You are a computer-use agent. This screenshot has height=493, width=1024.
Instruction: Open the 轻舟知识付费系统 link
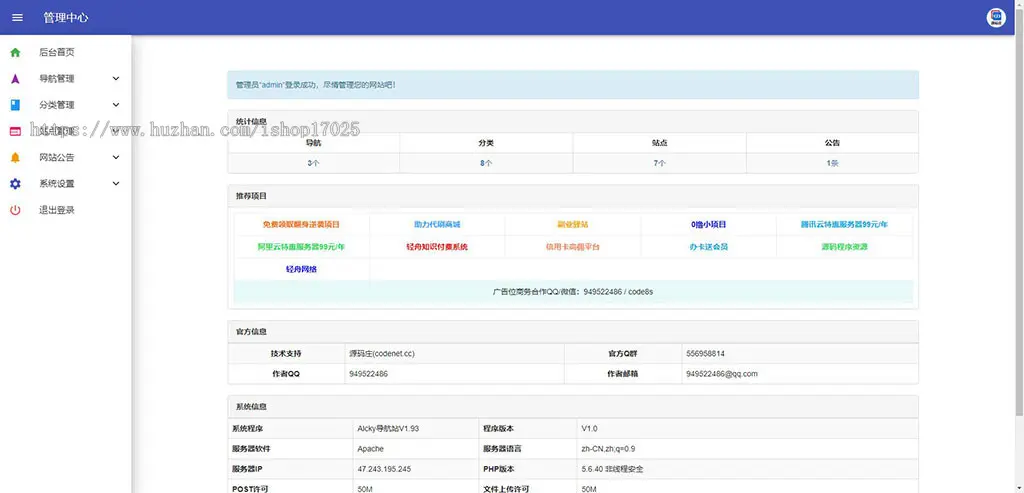(437, 247)
